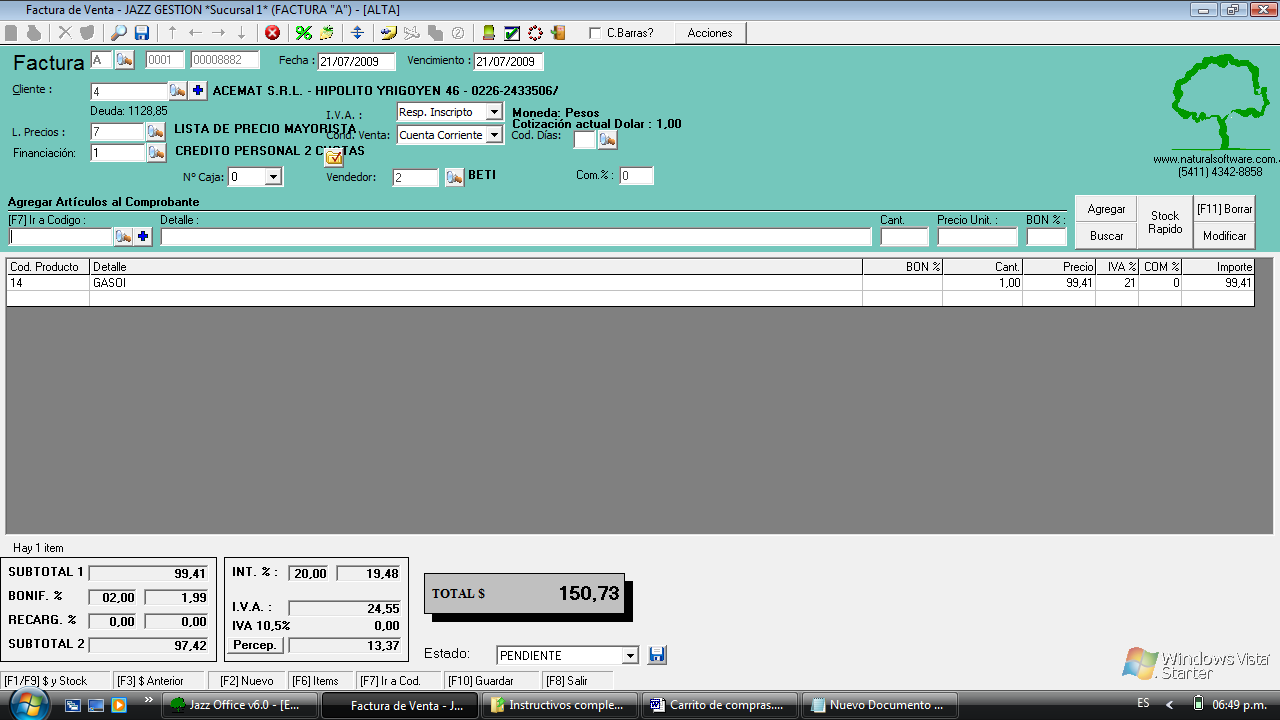Click the red dotted circle toolbar icon
The height and width of the screenshot is (720, 1280).
point(535,33)
